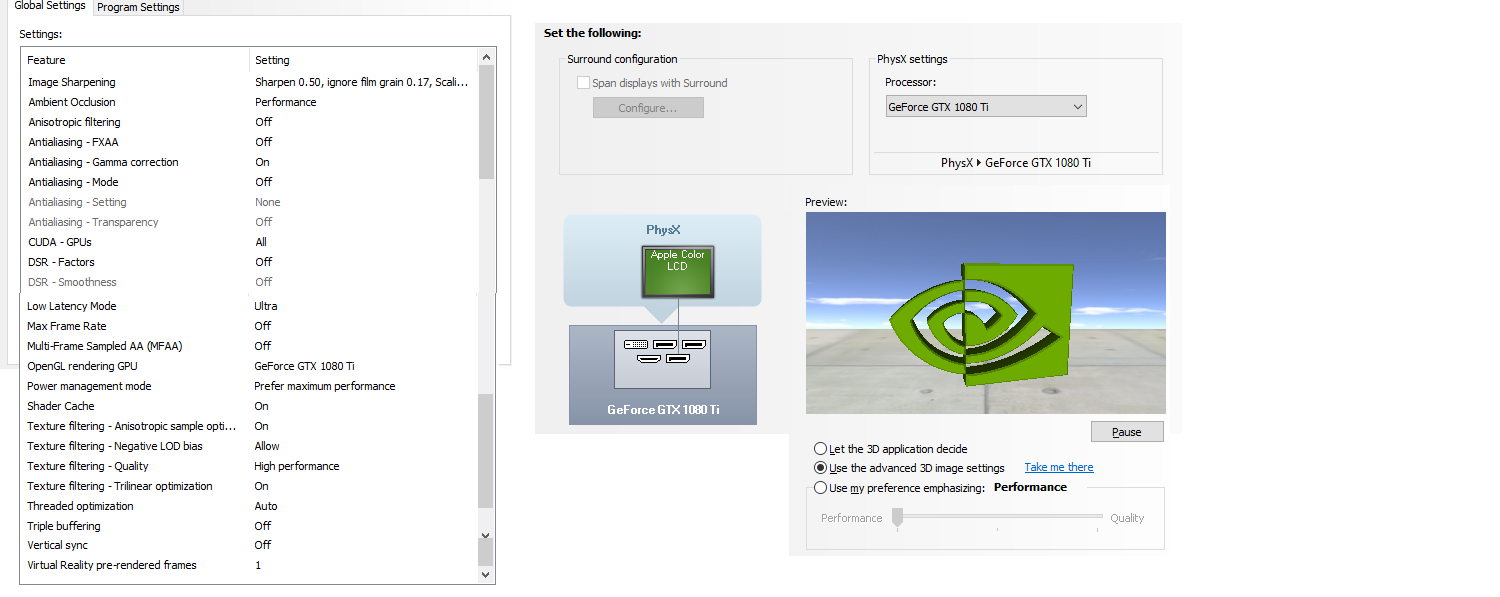Select the CUDA - GPUs row
Viewport: 1500px width, 597px height.
pos(249,242)
